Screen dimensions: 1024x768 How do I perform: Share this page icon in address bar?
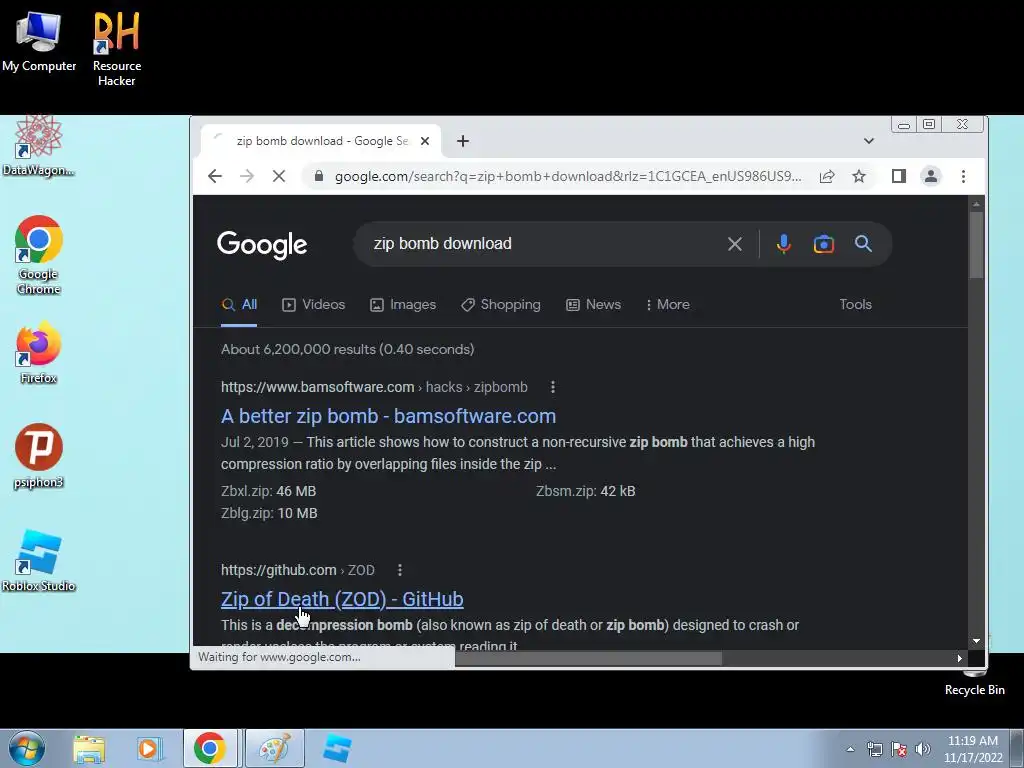[827, 176]
